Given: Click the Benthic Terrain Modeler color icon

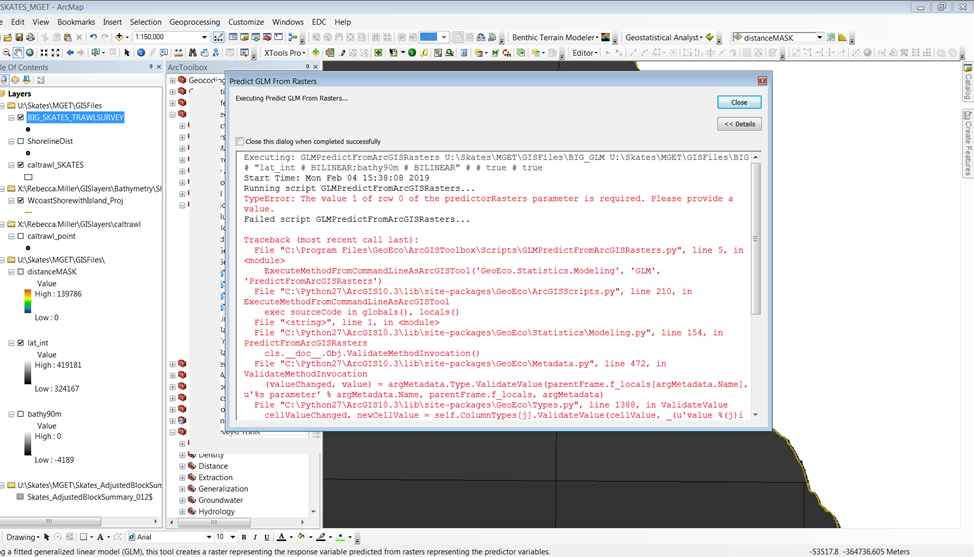Looking at the screenshot, I should click(606, 37).
